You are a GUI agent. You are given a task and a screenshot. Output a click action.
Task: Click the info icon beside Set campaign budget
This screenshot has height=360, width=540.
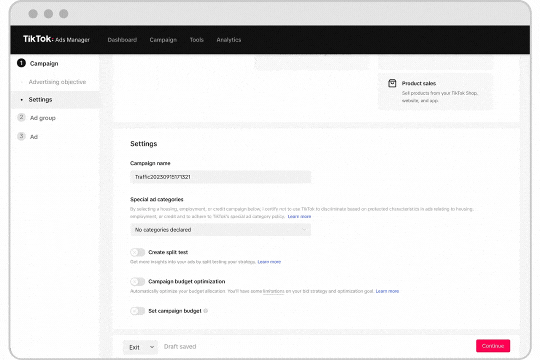[206, 311]
